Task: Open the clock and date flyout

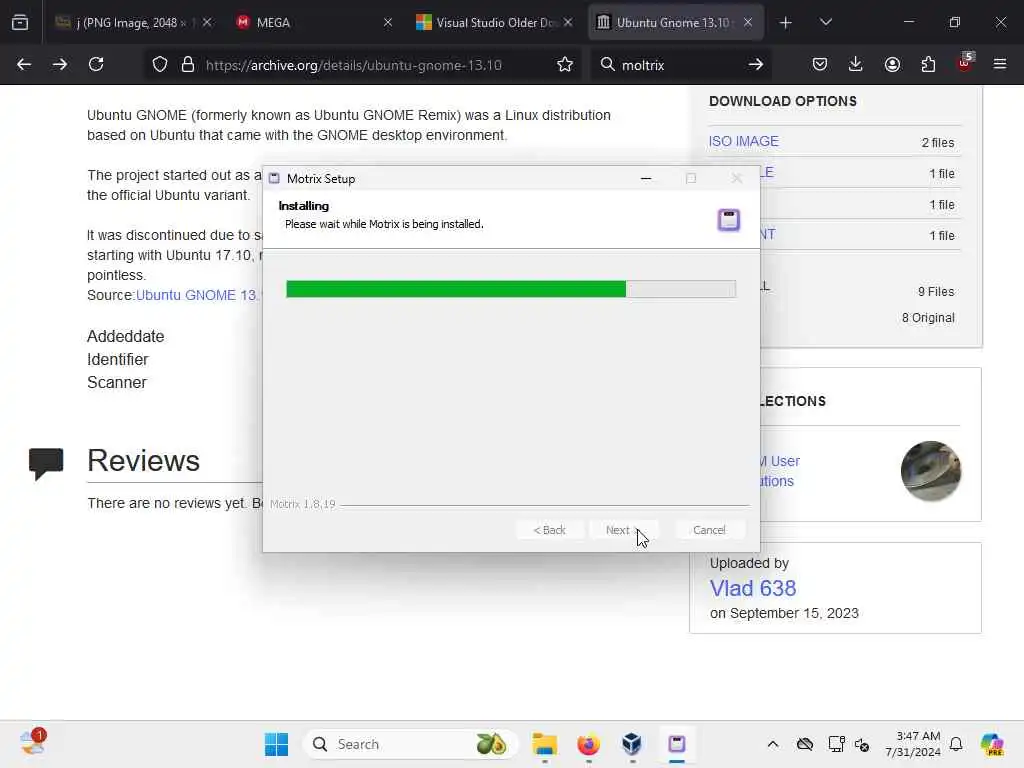Action: click(x=913, y=744)
